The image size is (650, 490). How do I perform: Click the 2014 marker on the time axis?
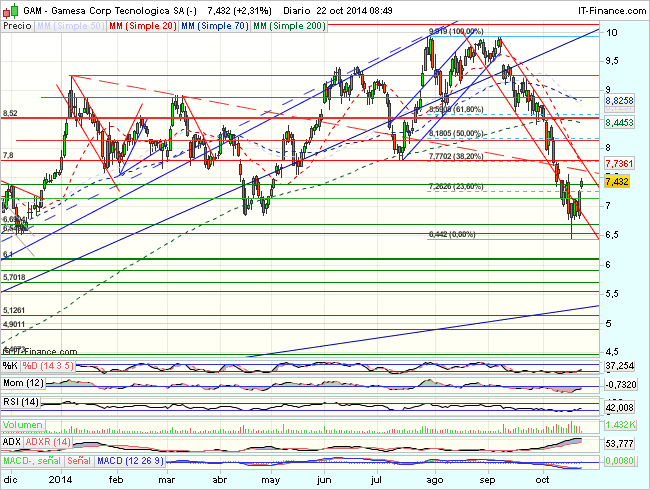61,480
